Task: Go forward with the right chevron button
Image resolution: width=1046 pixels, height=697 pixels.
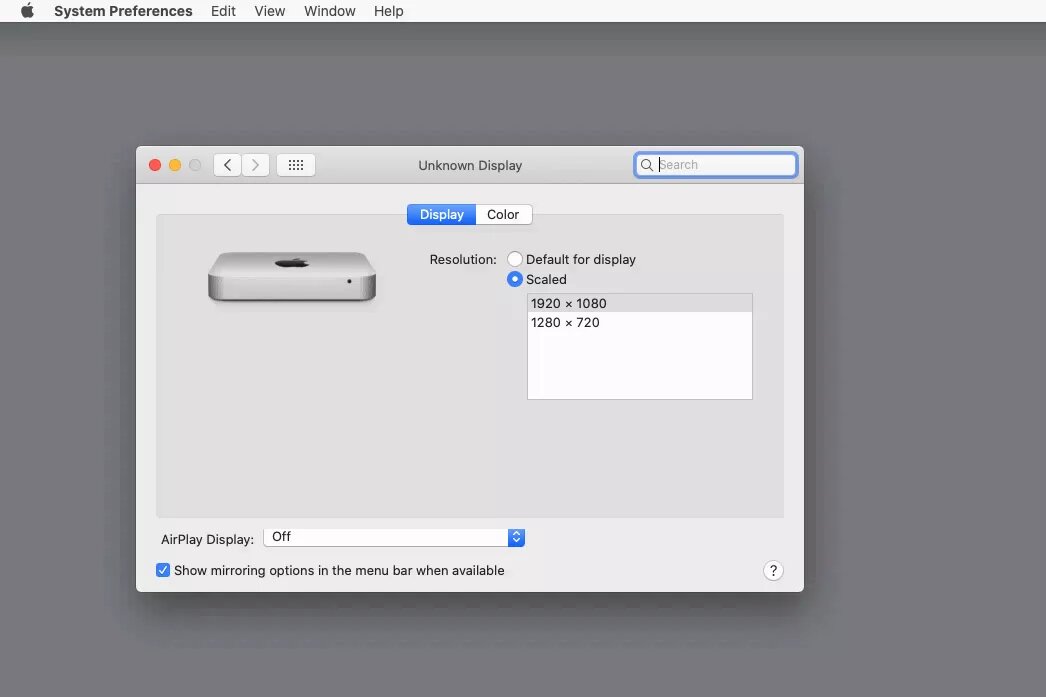Action: 255,165
